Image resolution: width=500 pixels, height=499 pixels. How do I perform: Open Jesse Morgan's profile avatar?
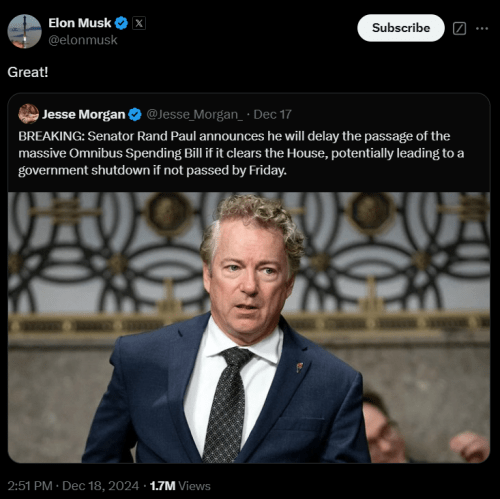[28, 114]
